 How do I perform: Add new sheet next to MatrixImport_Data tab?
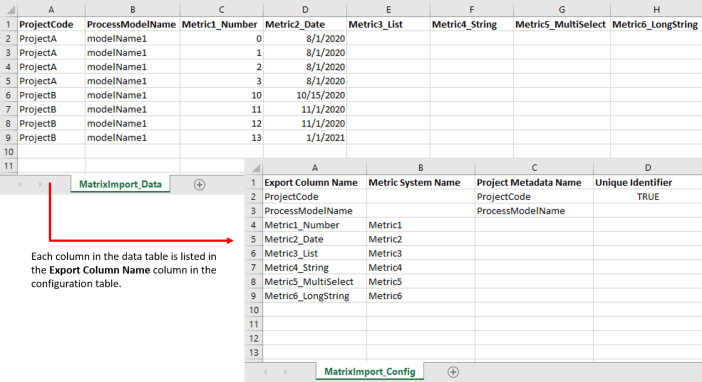[x=199, y=185]
